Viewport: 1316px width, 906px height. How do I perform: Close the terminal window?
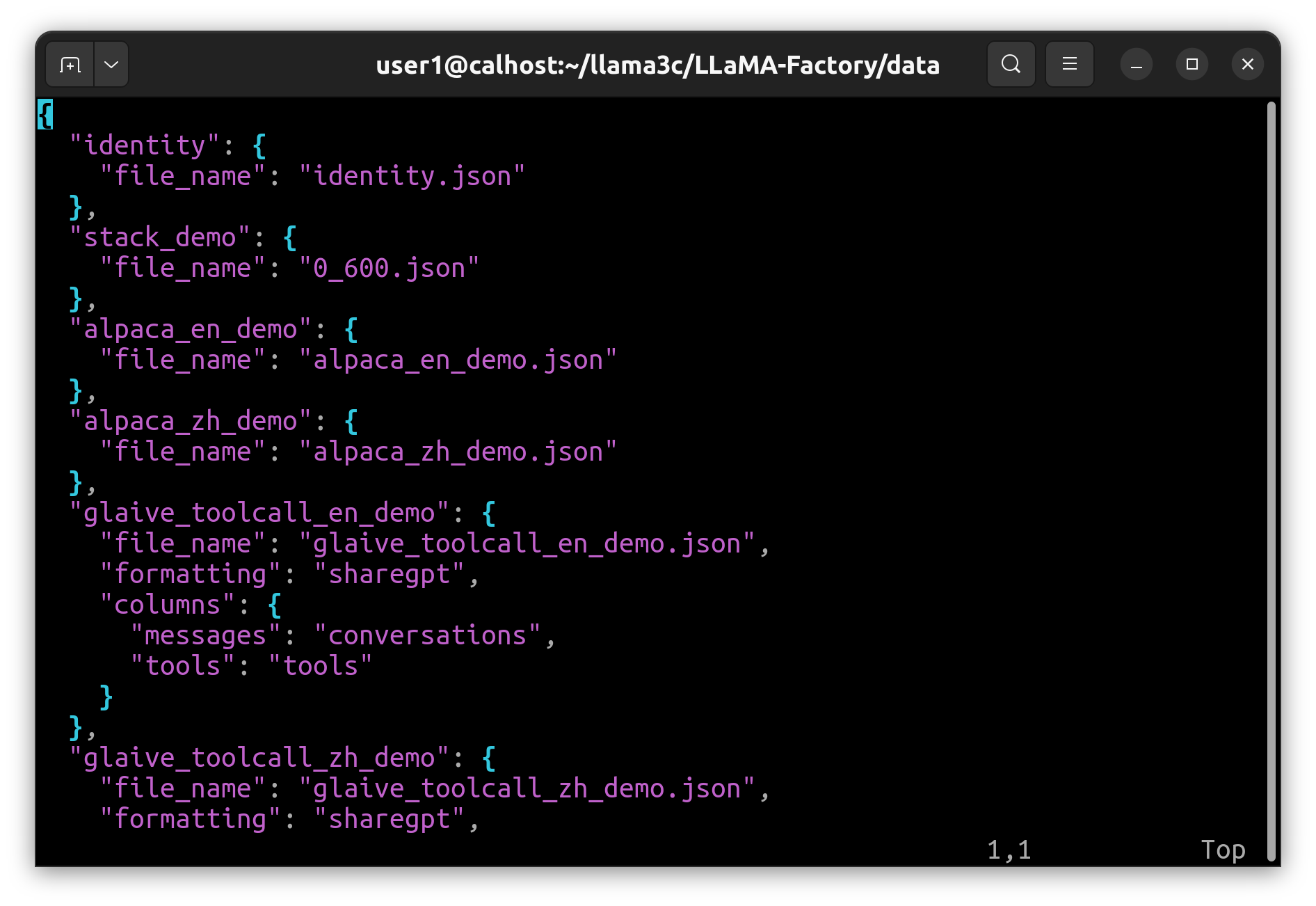(x=1248, y=65)
